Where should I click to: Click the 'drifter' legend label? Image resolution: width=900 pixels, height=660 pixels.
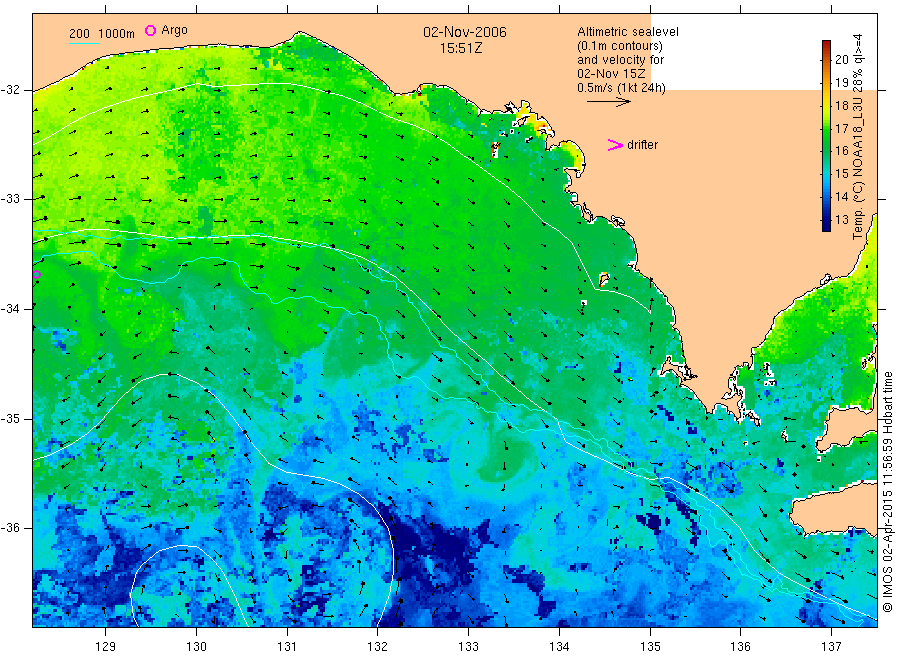642,145
